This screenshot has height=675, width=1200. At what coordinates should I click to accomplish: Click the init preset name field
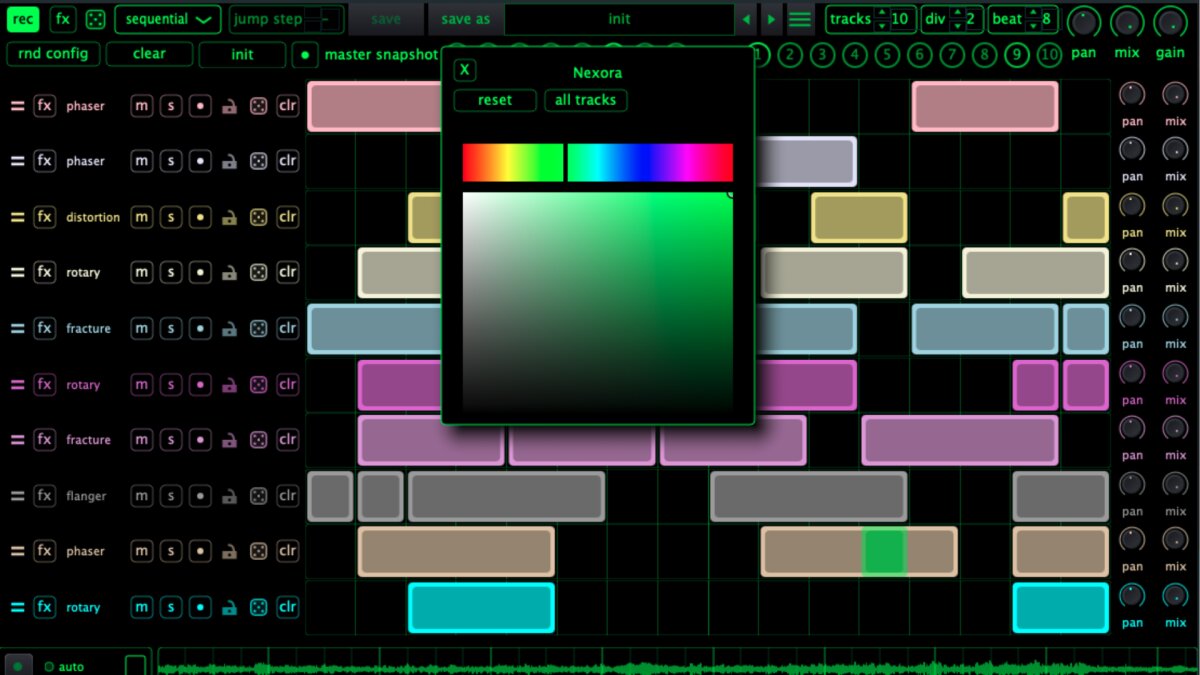pos(619,19)
